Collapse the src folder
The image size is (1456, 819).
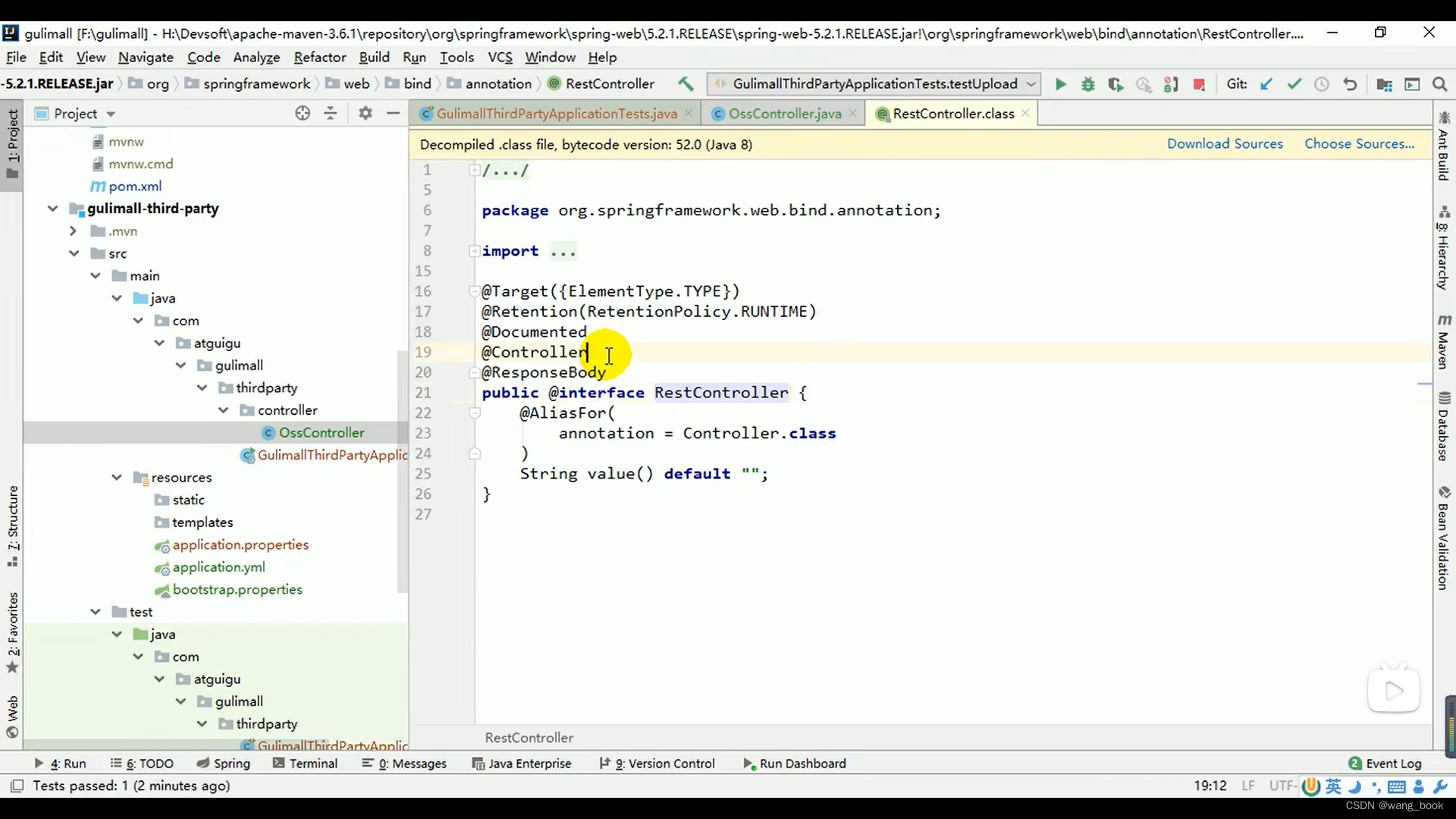click(x=74, y=253)
